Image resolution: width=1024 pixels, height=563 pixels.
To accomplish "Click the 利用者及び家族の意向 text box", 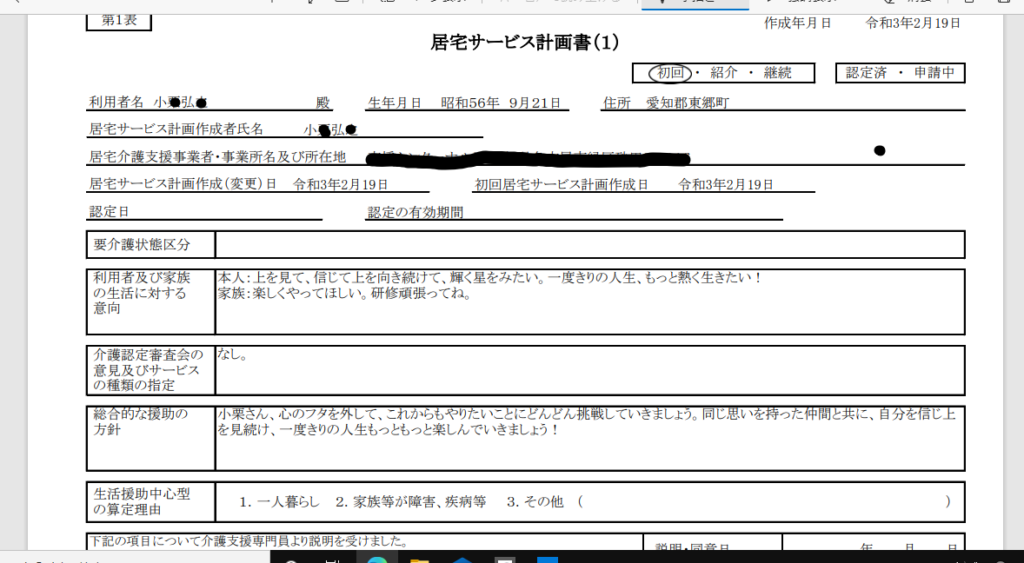I will click(x=589, y=301).
